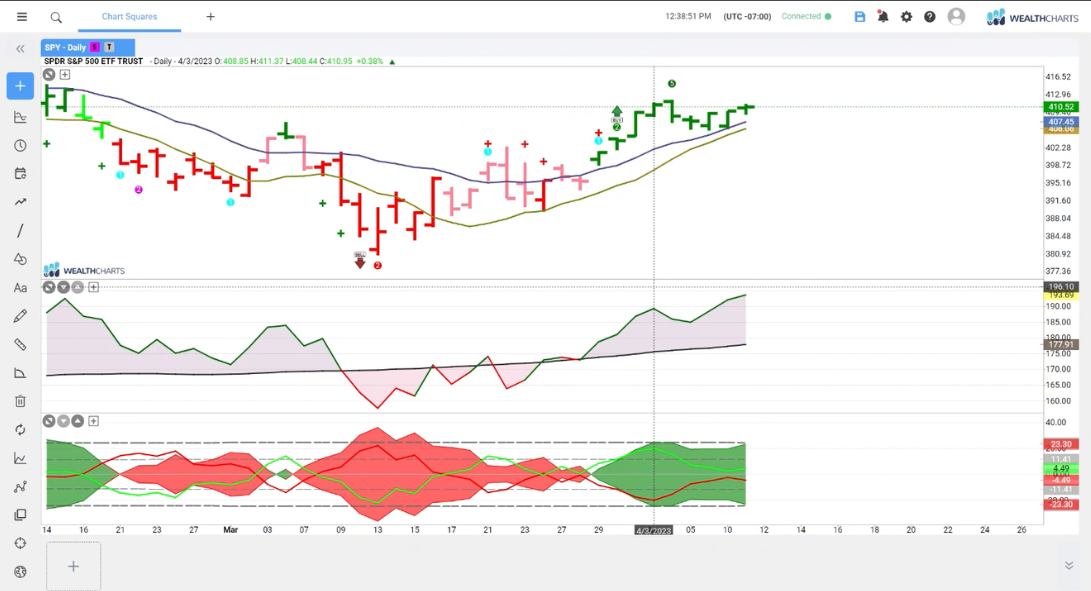
Task: Select the angle measurement tool
Action: pyautogui.click(x=20, y=373)
